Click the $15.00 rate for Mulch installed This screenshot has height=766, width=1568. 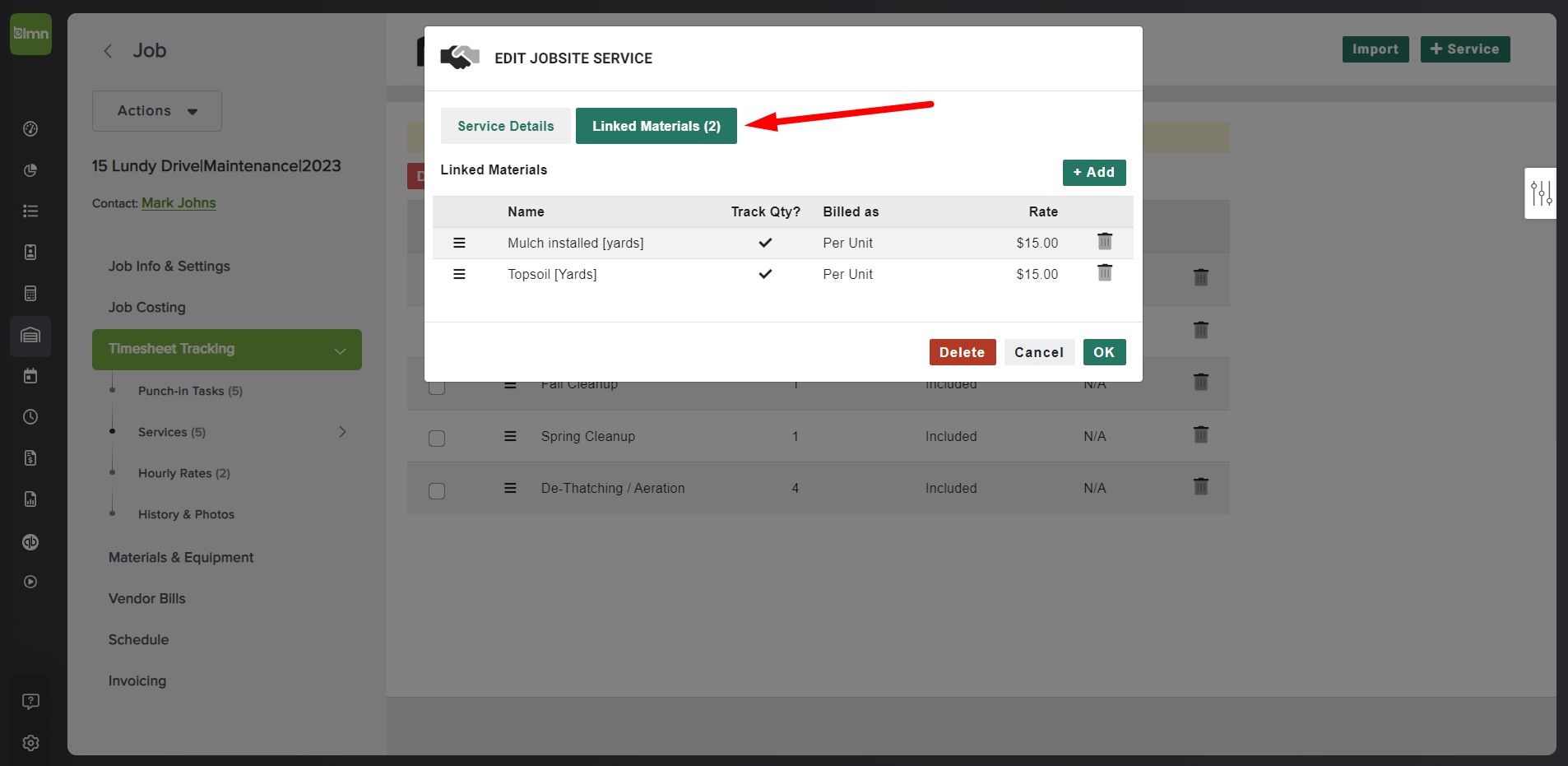[1037, 243]
